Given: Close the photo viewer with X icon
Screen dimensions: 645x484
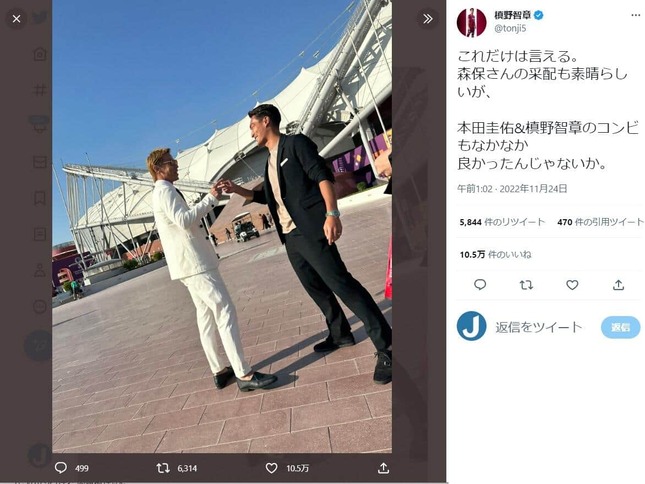Looking at the screenshot, I should click(16, 19).
